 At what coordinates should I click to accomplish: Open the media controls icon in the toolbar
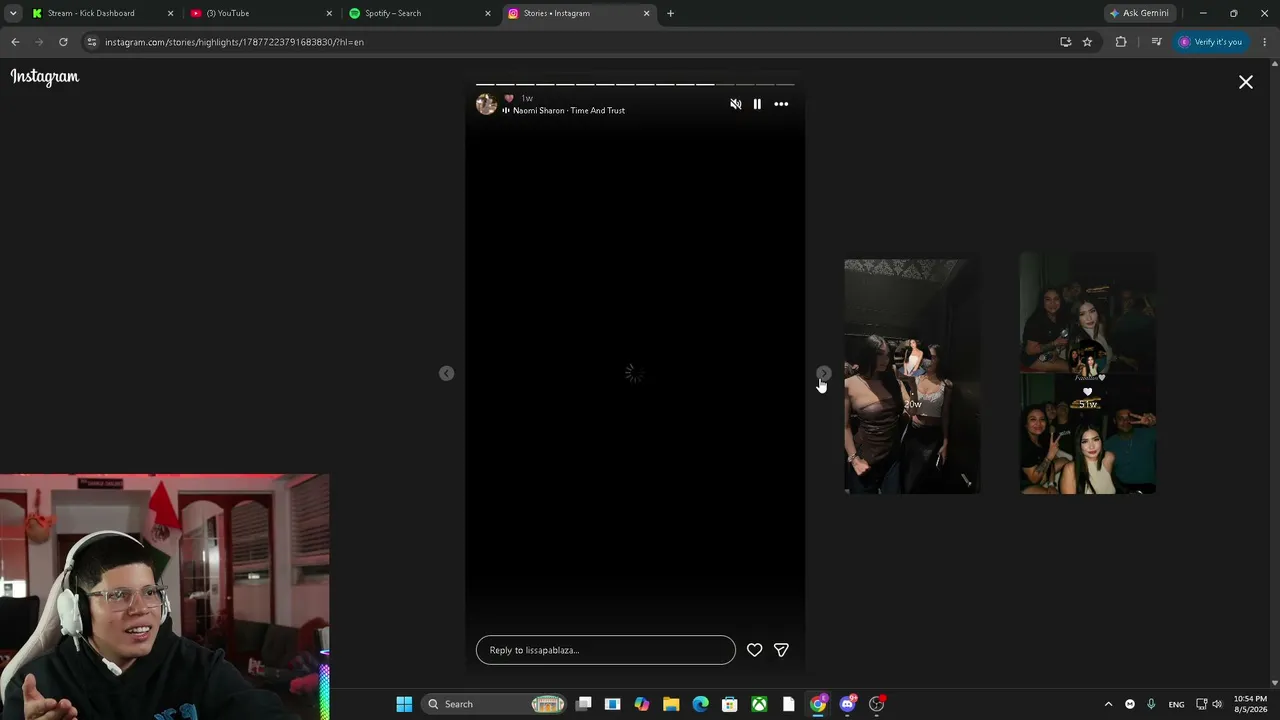click(x=1156, y=42)
